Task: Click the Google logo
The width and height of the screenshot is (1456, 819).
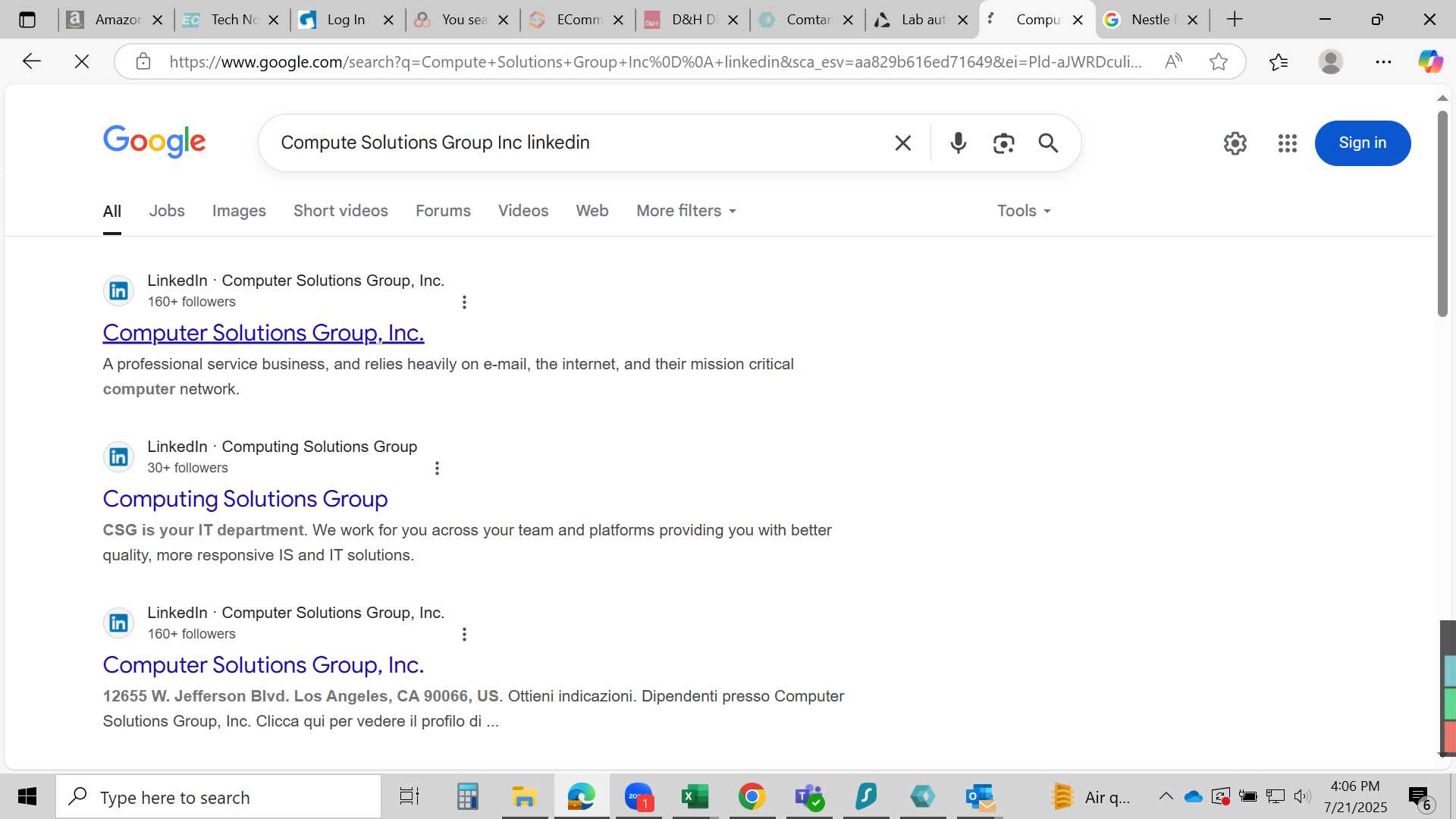Action: coord(154,142)
